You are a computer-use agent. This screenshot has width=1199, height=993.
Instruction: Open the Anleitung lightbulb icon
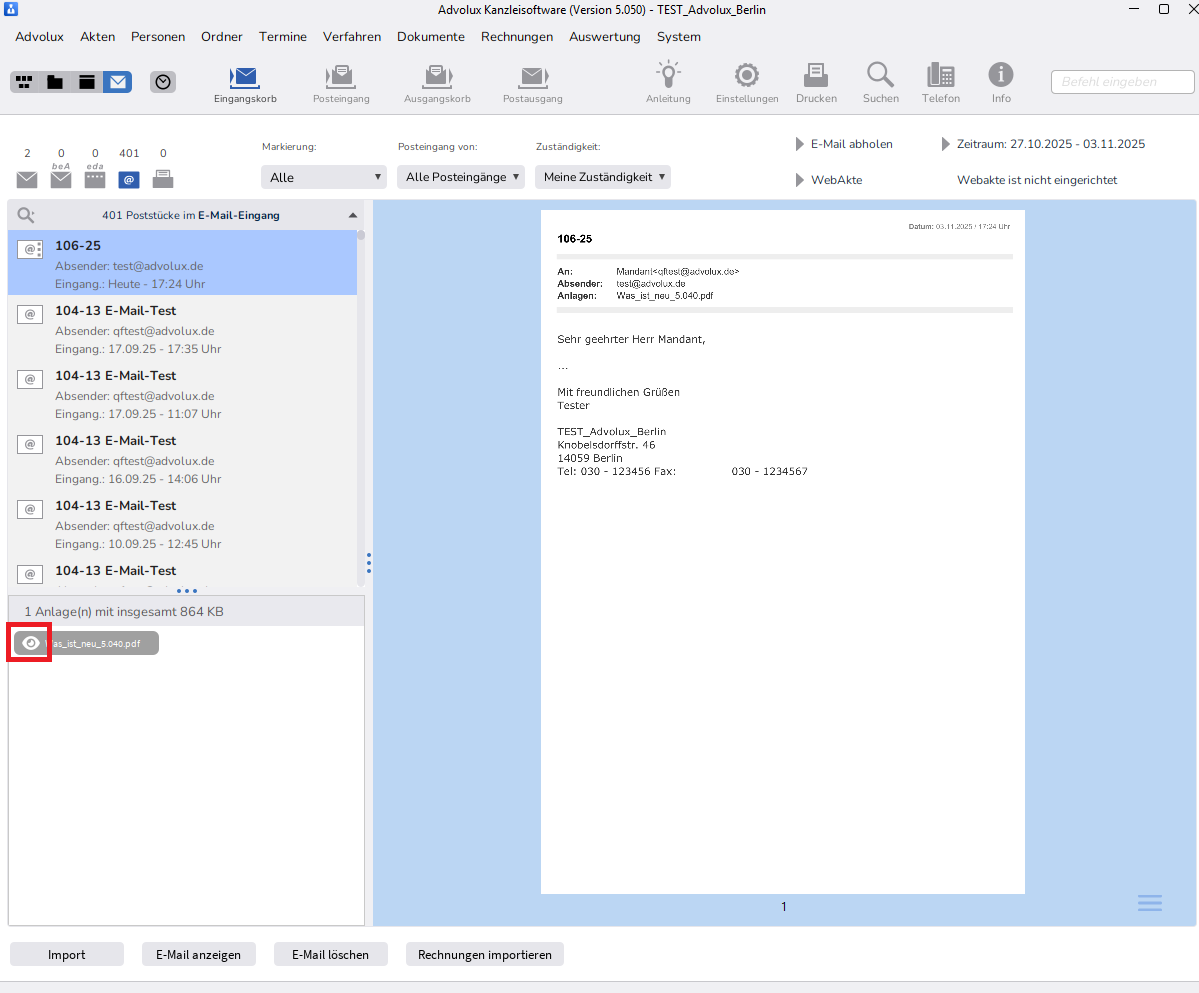pyautogui.click(x=668, y=75)
